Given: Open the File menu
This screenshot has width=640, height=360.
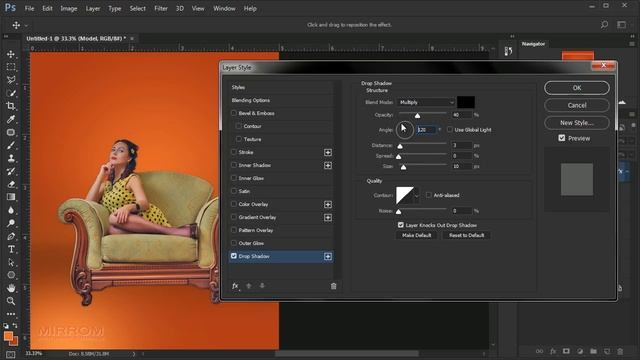Looking at the screenshot, I should tap(29, 8).
